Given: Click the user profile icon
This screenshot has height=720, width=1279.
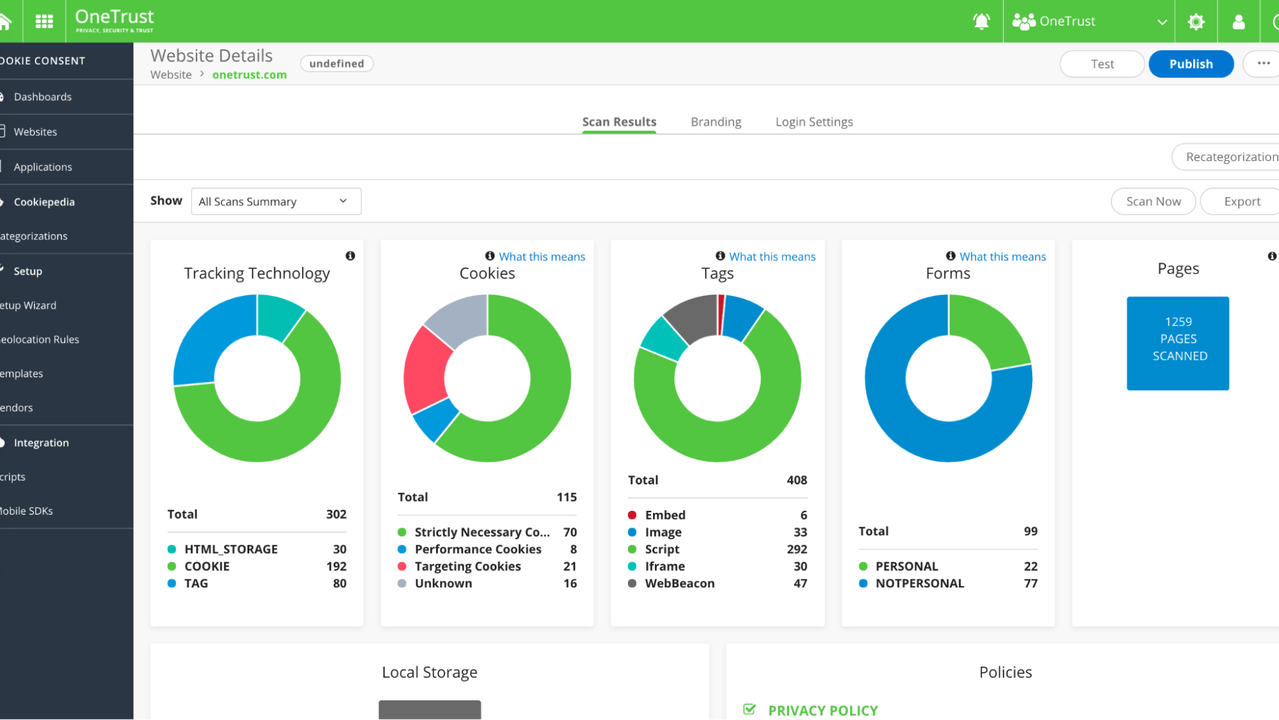Looking at the screenshot, I should pyautogui.click(x=1238, y=21).
